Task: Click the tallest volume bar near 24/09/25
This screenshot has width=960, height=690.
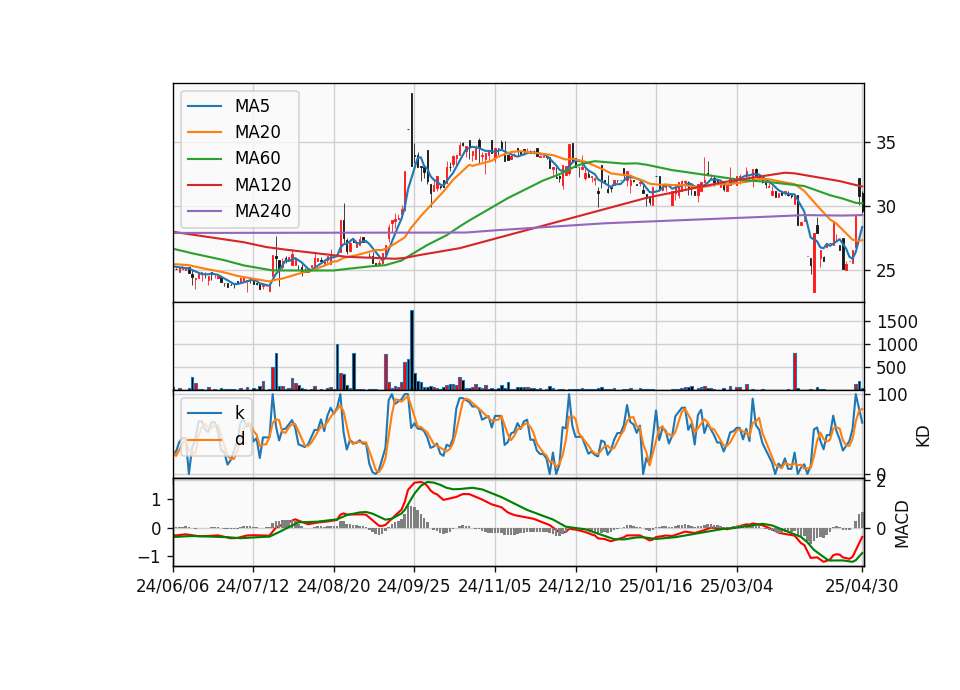Action: click(412, 350)
